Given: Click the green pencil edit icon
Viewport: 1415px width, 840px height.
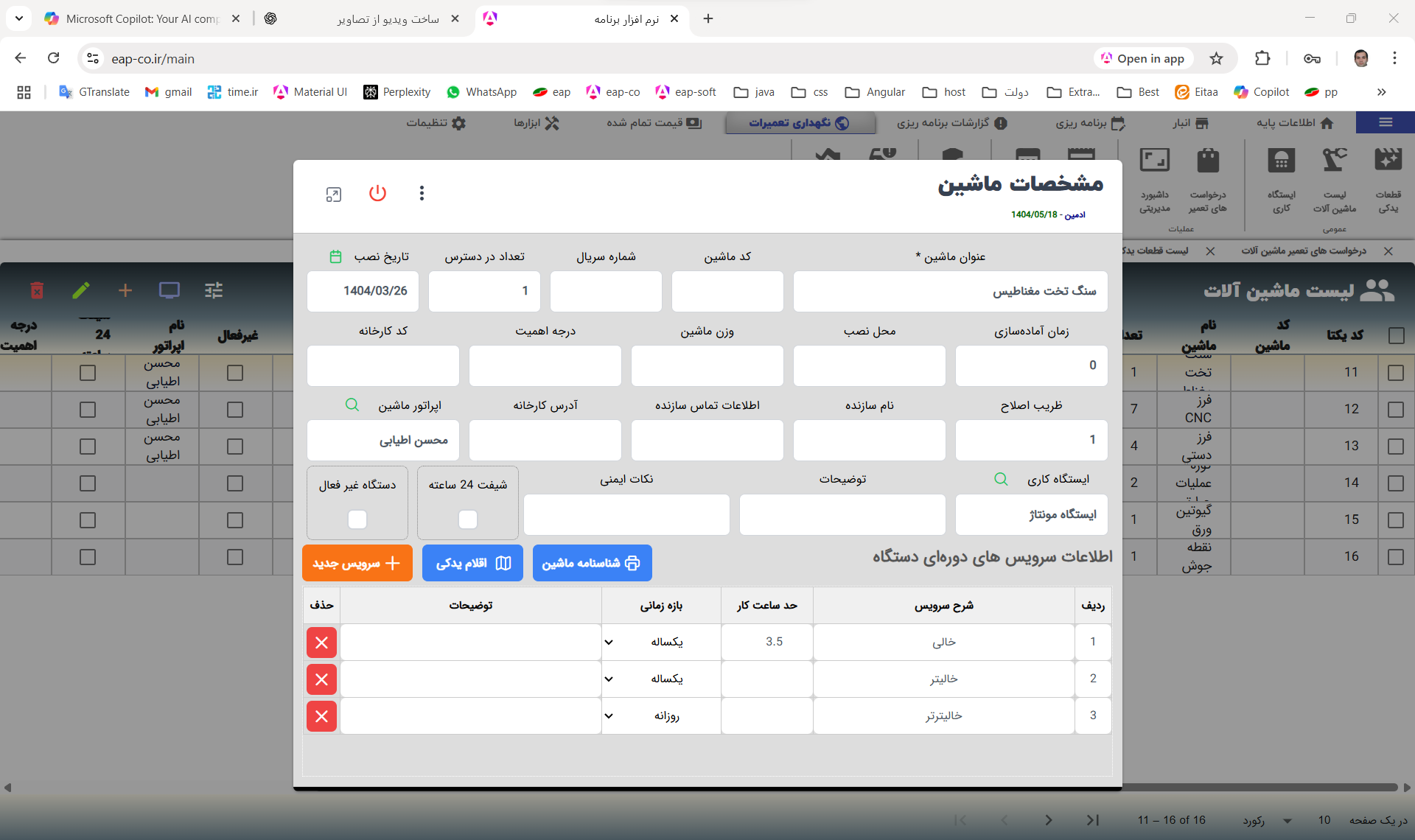Looking at the screenshot, I should tap(81, 290).
